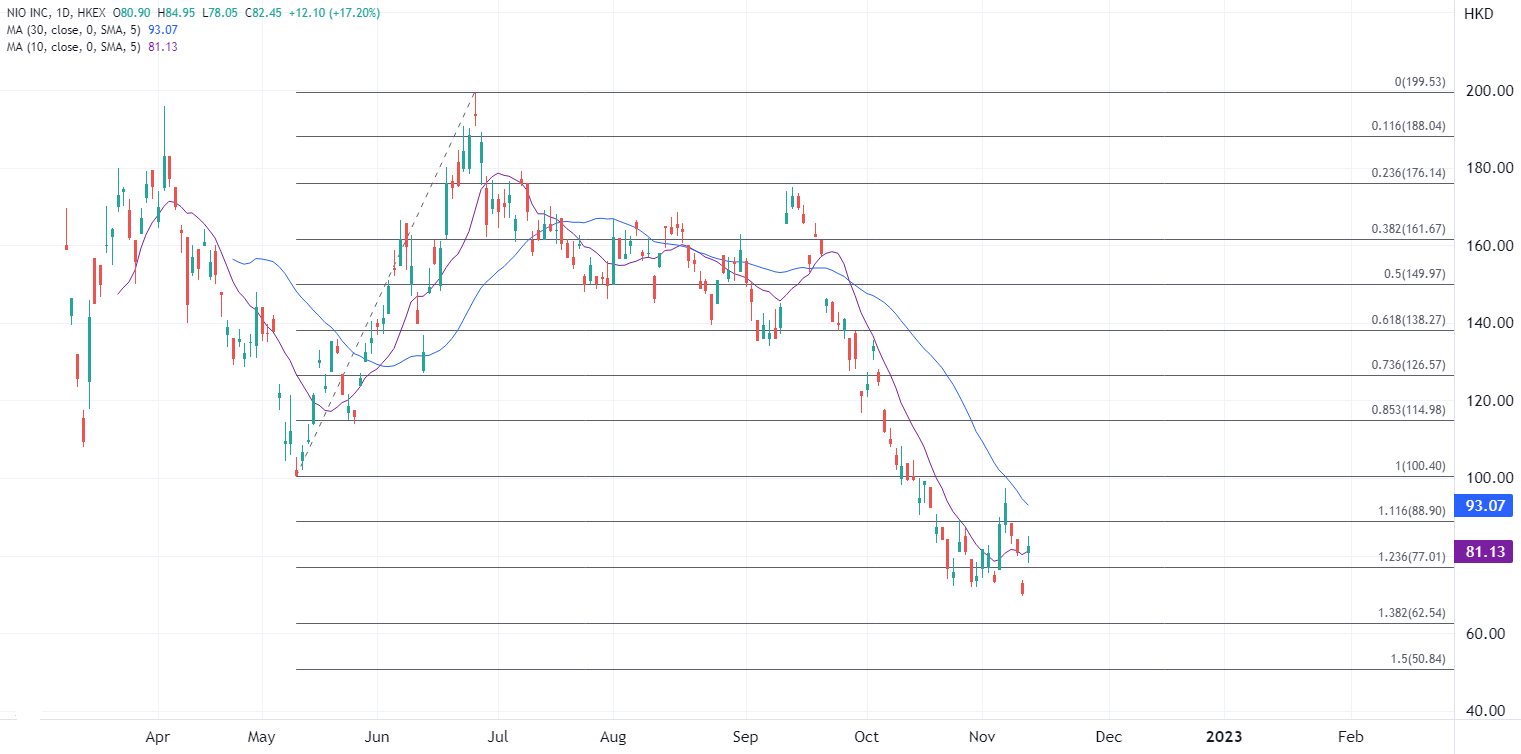The height and width of the screenshot is (754, 1521).
Task: Click the lowest red candle in November
Action: (1022, 588)
